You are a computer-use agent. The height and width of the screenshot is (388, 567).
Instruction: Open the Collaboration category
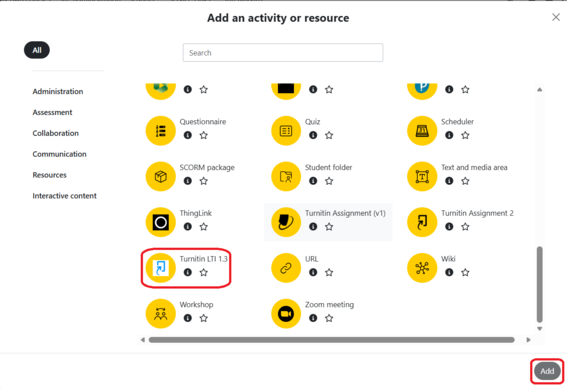click(x=55, y=133)
